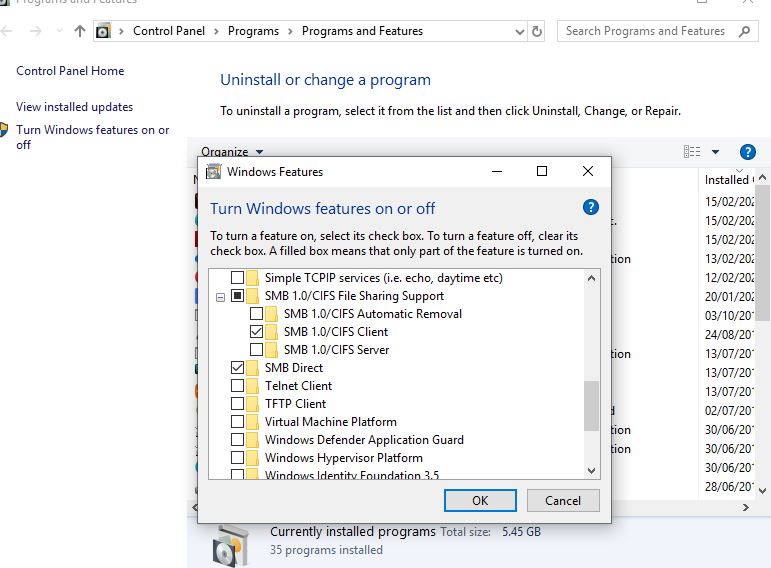771x568 pixels.
Task: Click the folder icon beside TFTP Client
Action: coord(252,404)
